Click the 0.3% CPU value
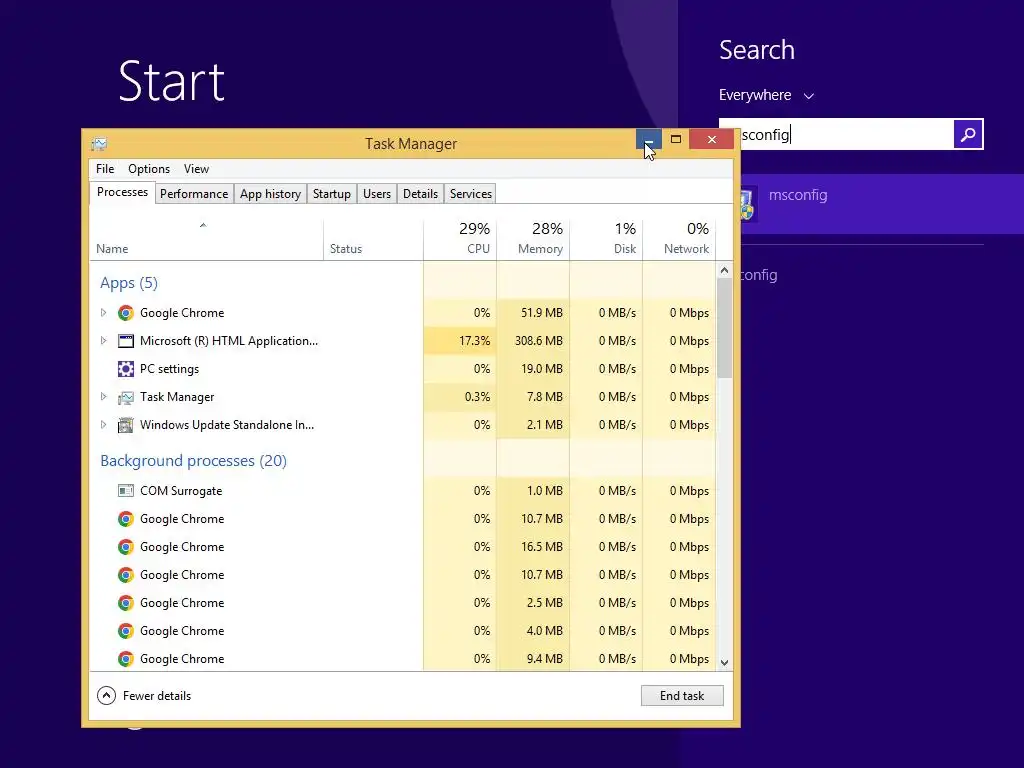Viewport: 1024px width, 768px height. pyautogui.click(x=477, y=397)
